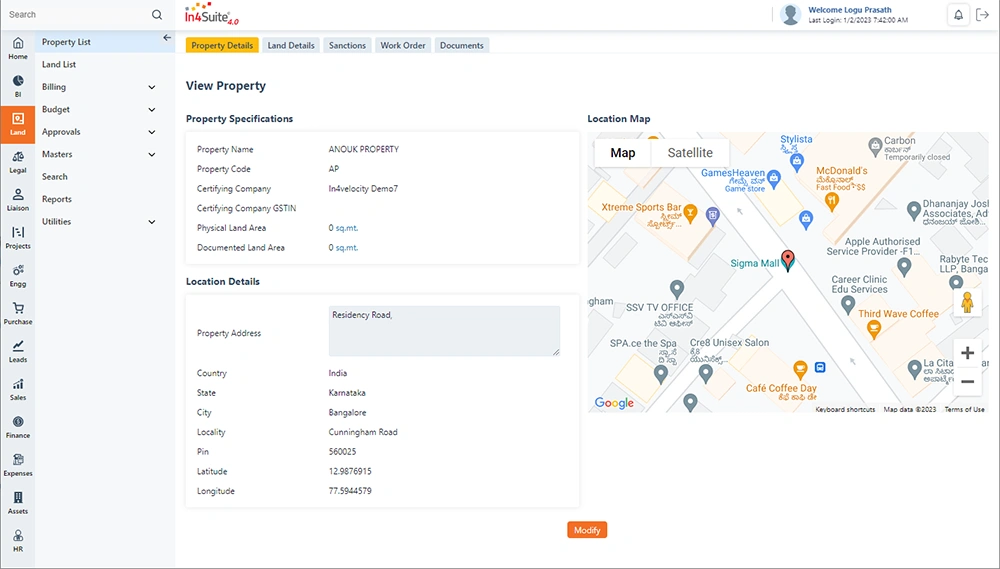Screen dimensions: 1000x569
Task: Zoom in on the location map
Action: tap(967, 353)
